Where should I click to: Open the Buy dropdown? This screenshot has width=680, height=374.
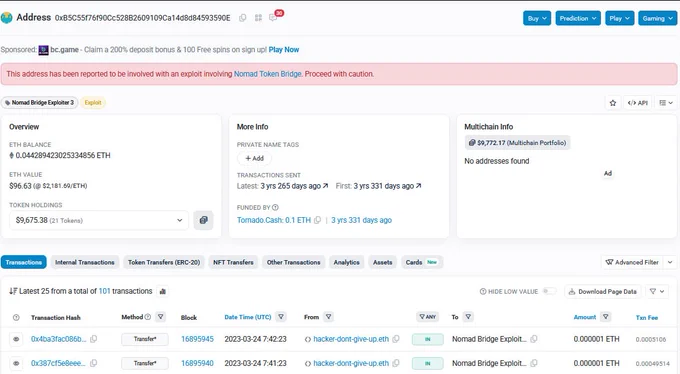(537, 18)
